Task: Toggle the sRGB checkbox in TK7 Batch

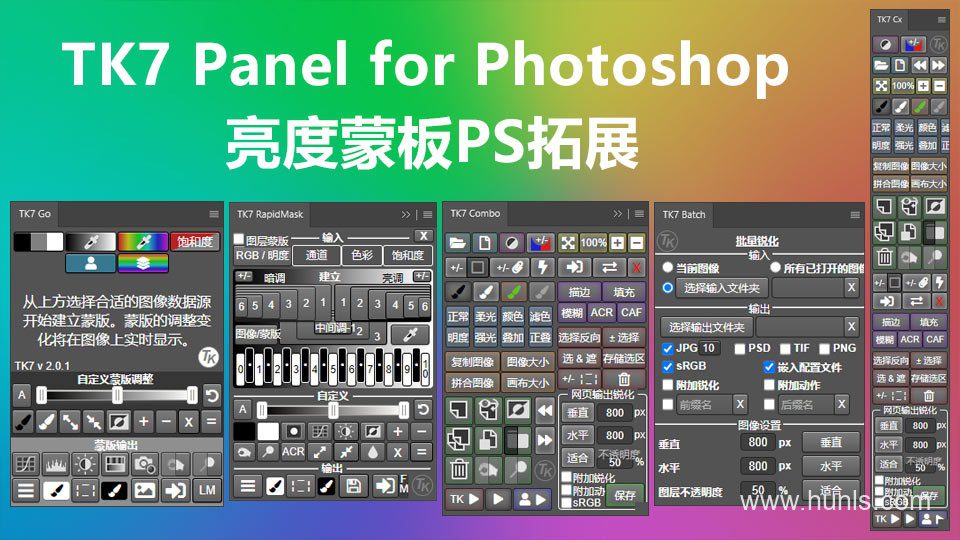Action: coord(667,367)
